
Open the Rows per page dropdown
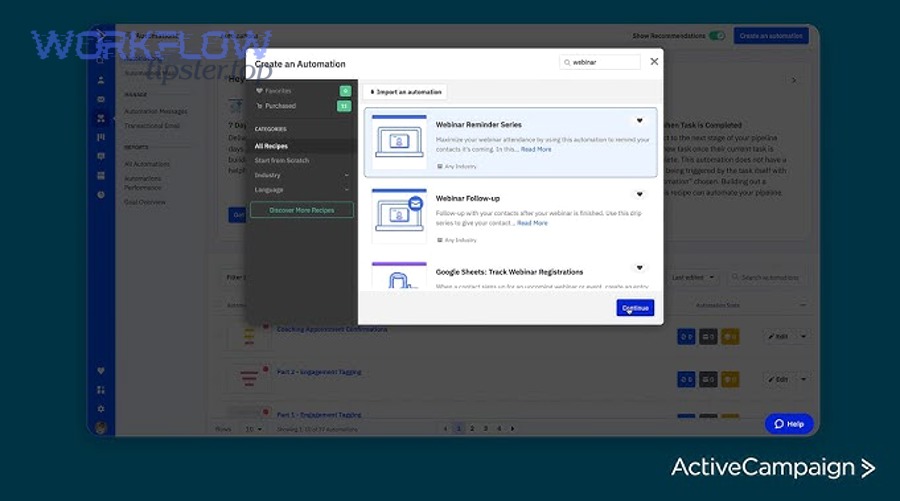[x=253, y=429]
